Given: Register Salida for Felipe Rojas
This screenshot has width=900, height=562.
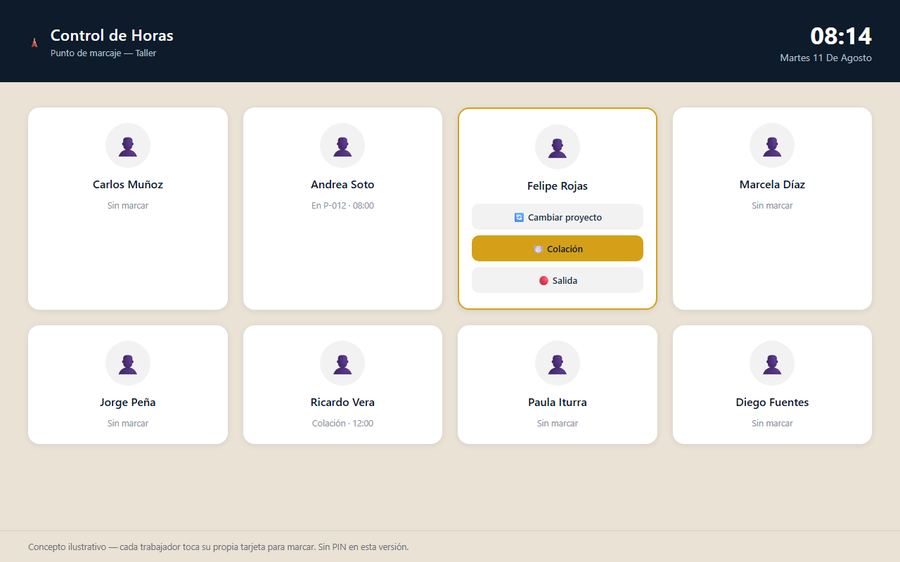Looking at the screenshot, I should (557, 280).
